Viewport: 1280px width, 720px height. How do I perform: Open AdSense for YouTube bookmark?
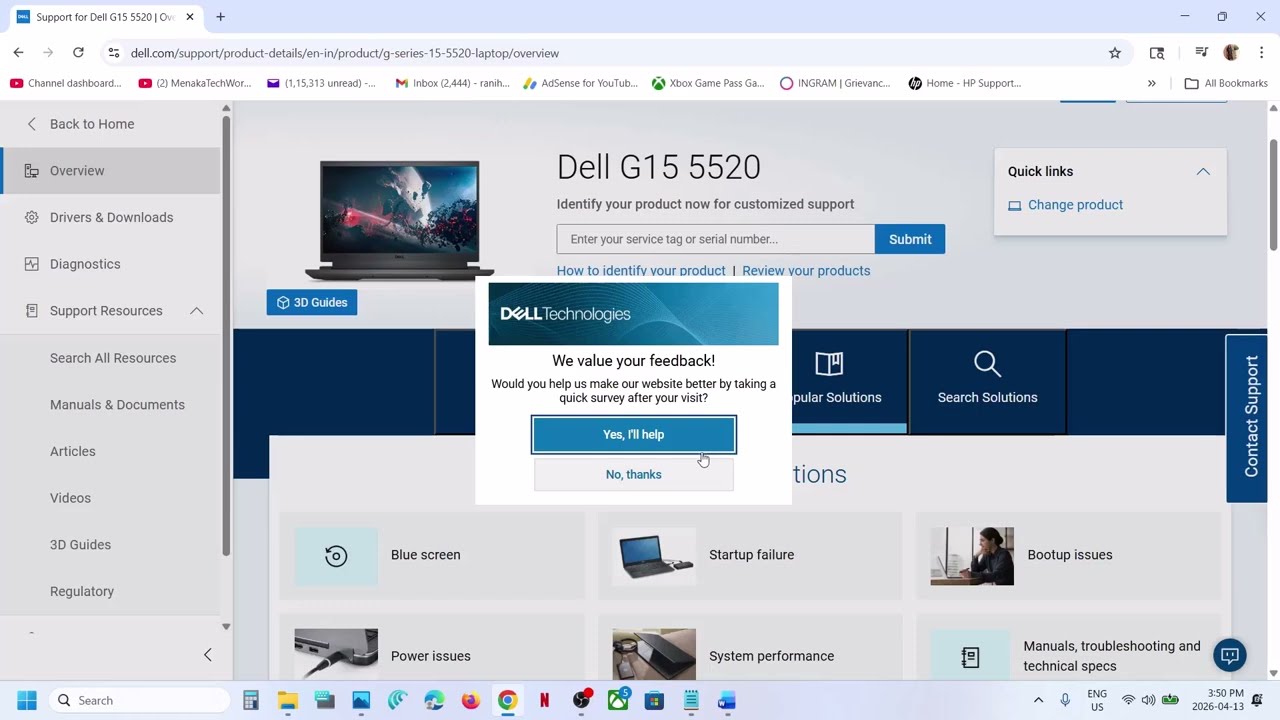581,83
